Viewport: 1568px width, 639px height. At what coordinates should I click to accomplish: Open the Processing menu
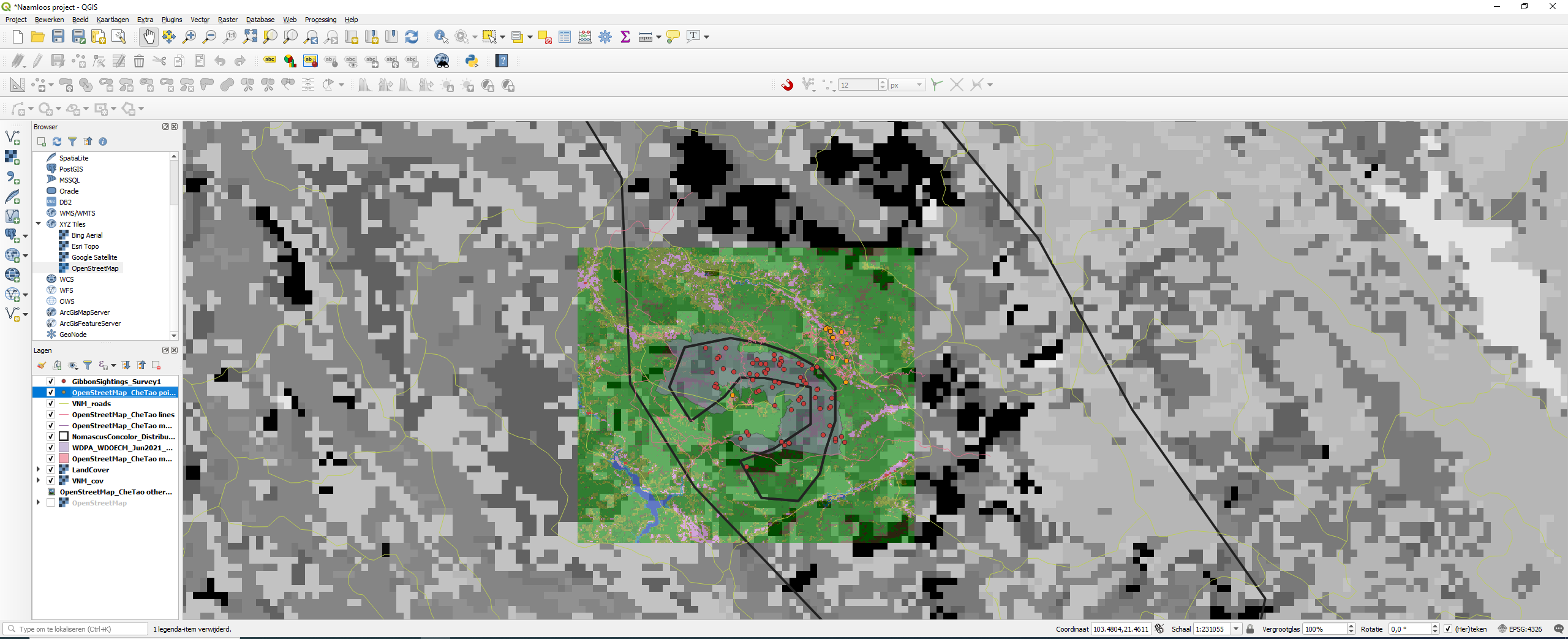click(320, 20)
